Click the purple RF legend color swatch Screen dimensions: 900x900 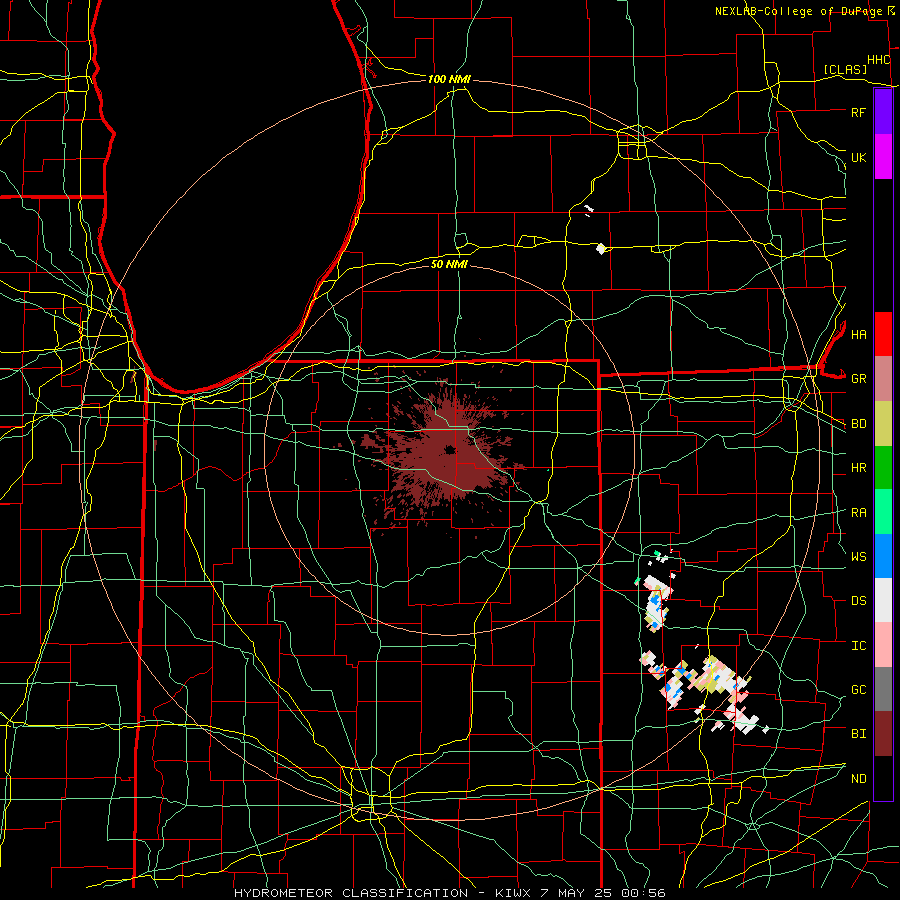(x=883, y=112)
